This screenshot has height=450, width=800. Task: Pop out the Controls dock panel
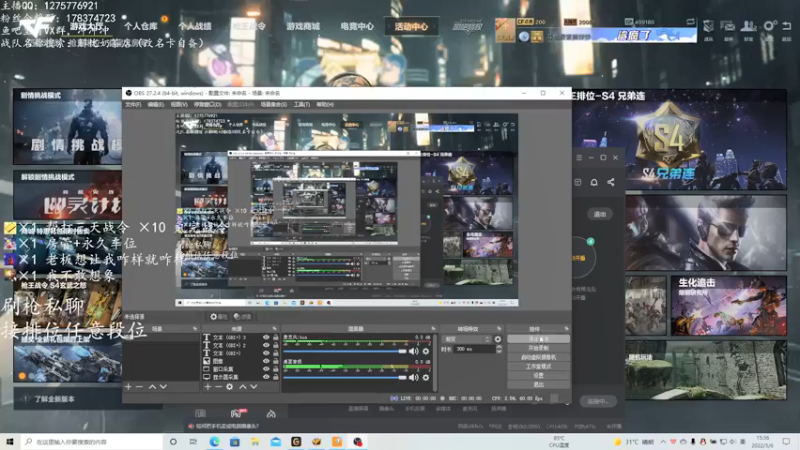[566, 329]
